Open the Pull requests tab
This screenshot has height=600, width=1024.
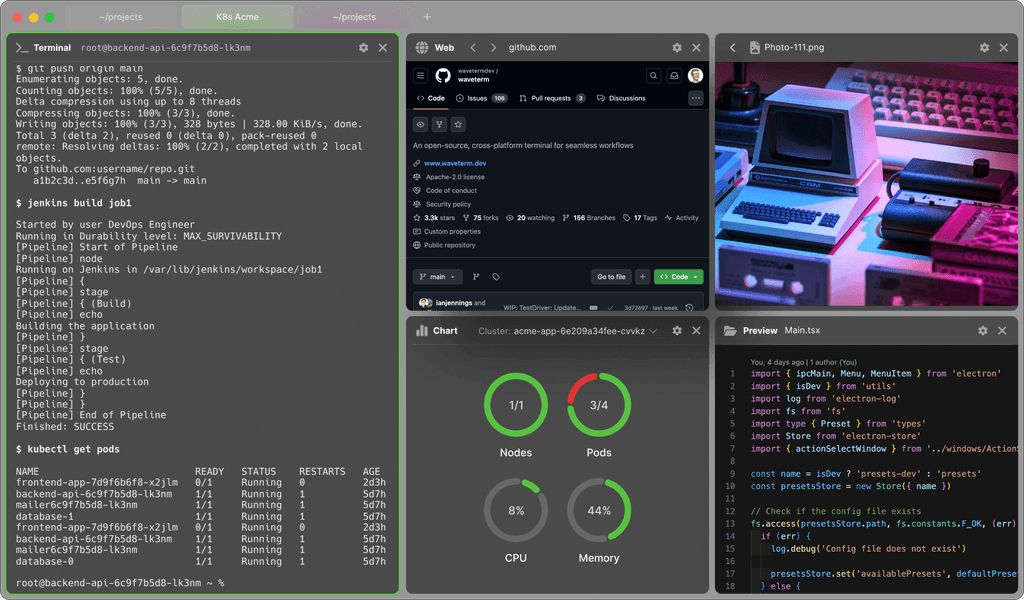551,98
